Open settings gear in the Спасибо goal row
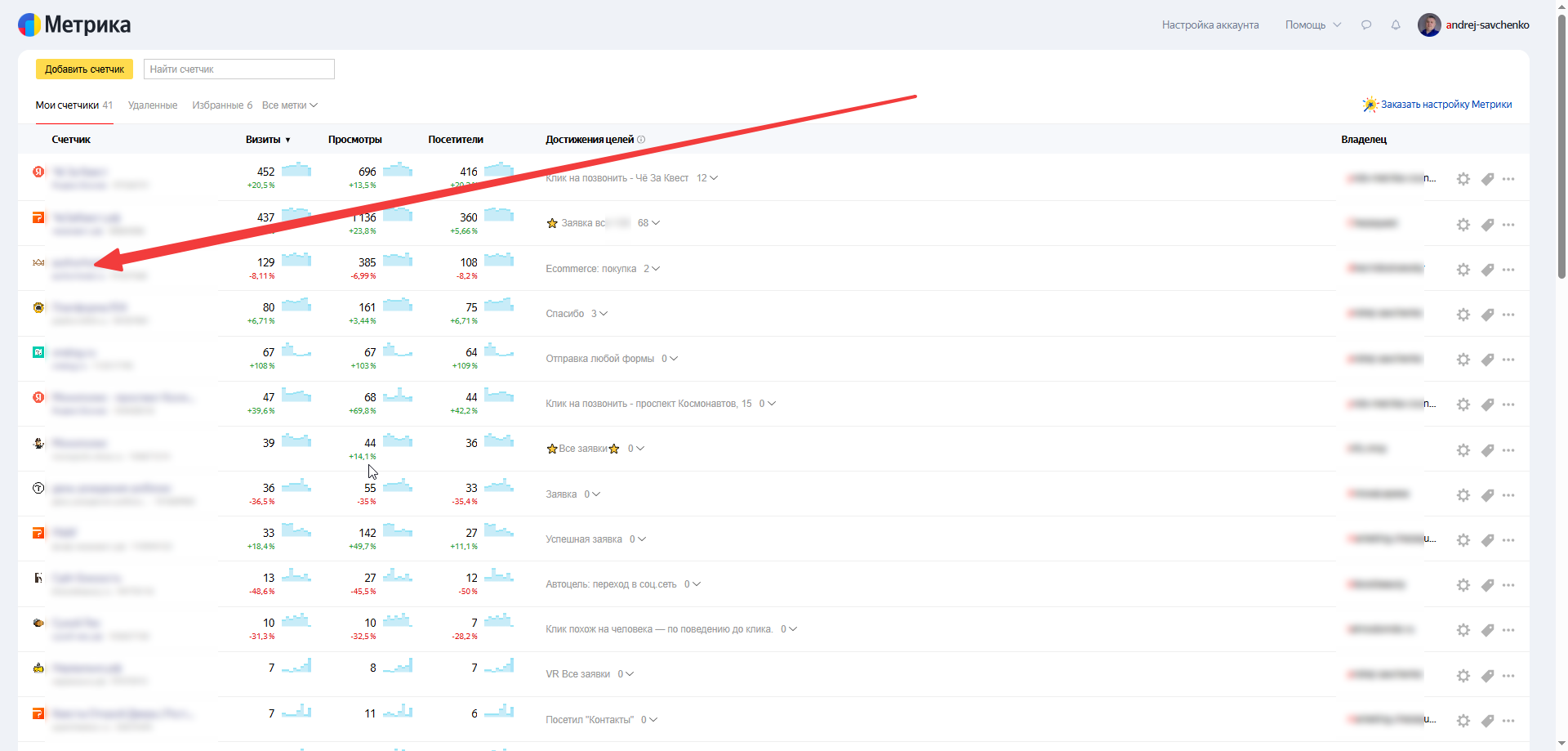The width and height of the screenshot is (1568, 751). pyautogui.click(x=1463, y=315)
